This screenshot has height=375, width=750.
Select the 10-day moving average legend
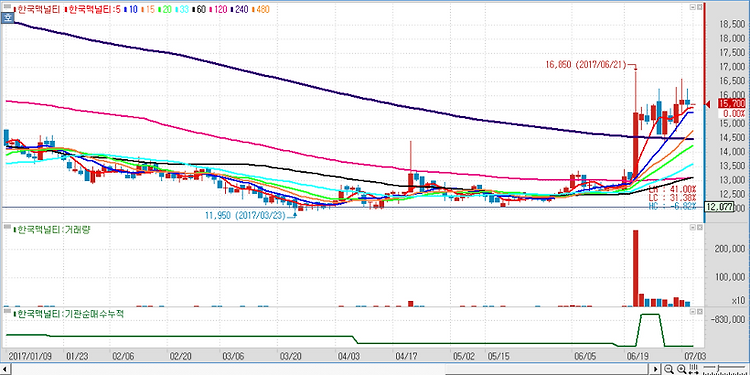click(x=132, y=9)
